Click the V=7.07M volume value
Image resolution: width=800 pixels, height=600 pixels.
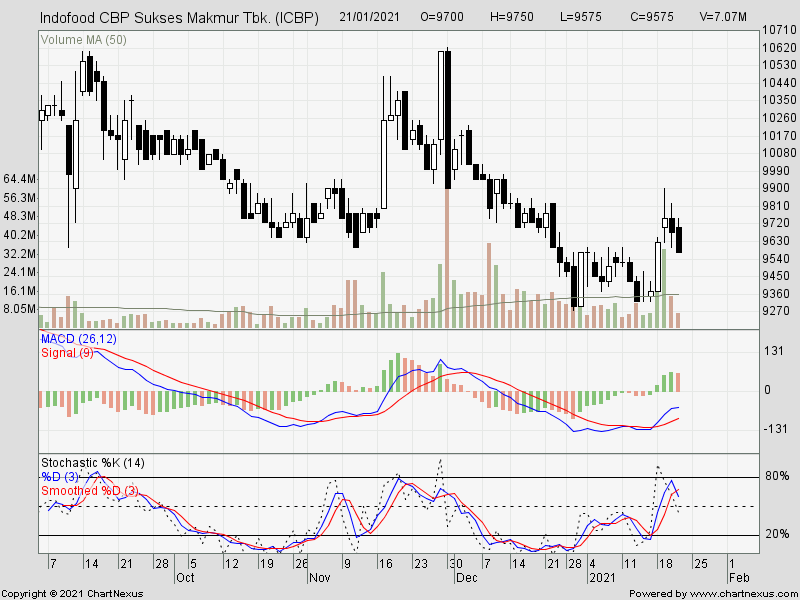(x=723, y=17)
